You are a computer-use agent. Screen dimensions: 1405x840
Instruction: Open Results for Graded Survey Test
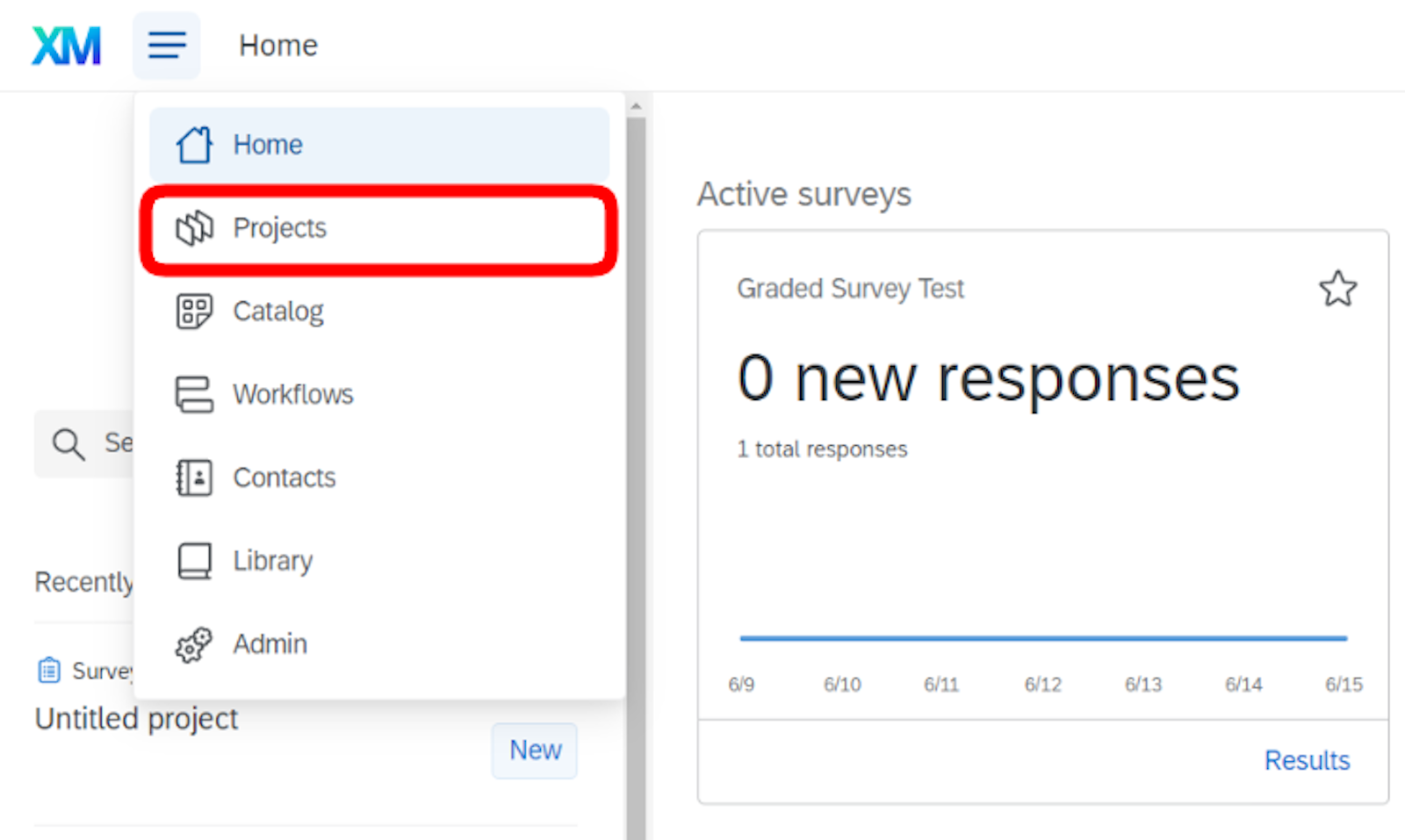click(x=1306, y=760)
